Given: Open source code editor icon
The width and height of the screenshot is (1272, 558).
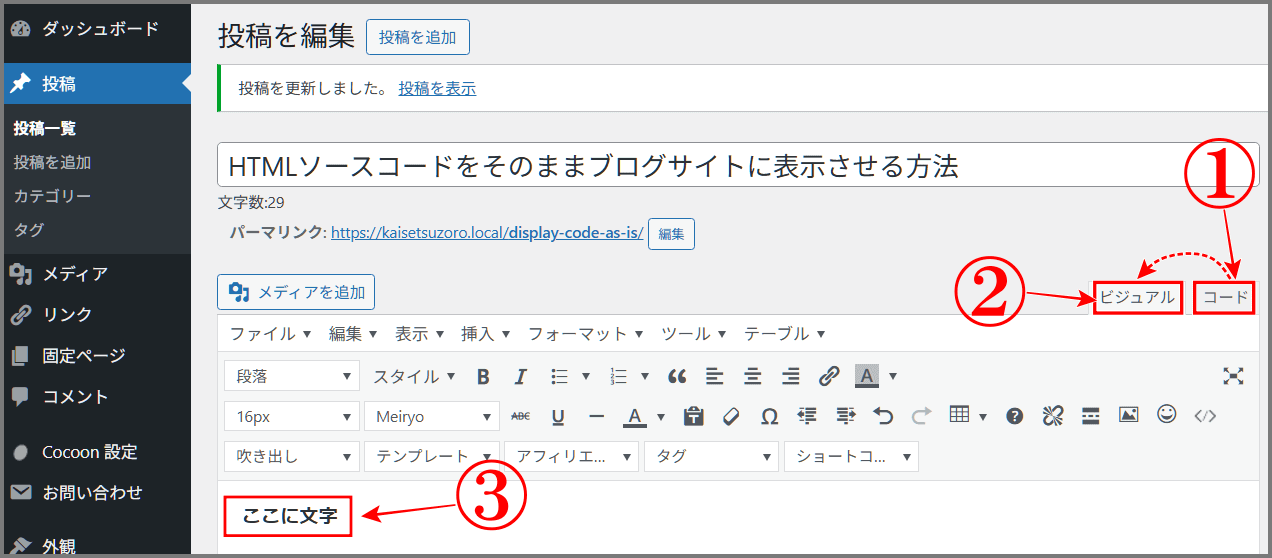Looking at the screenshot, I should [1205, 416].
